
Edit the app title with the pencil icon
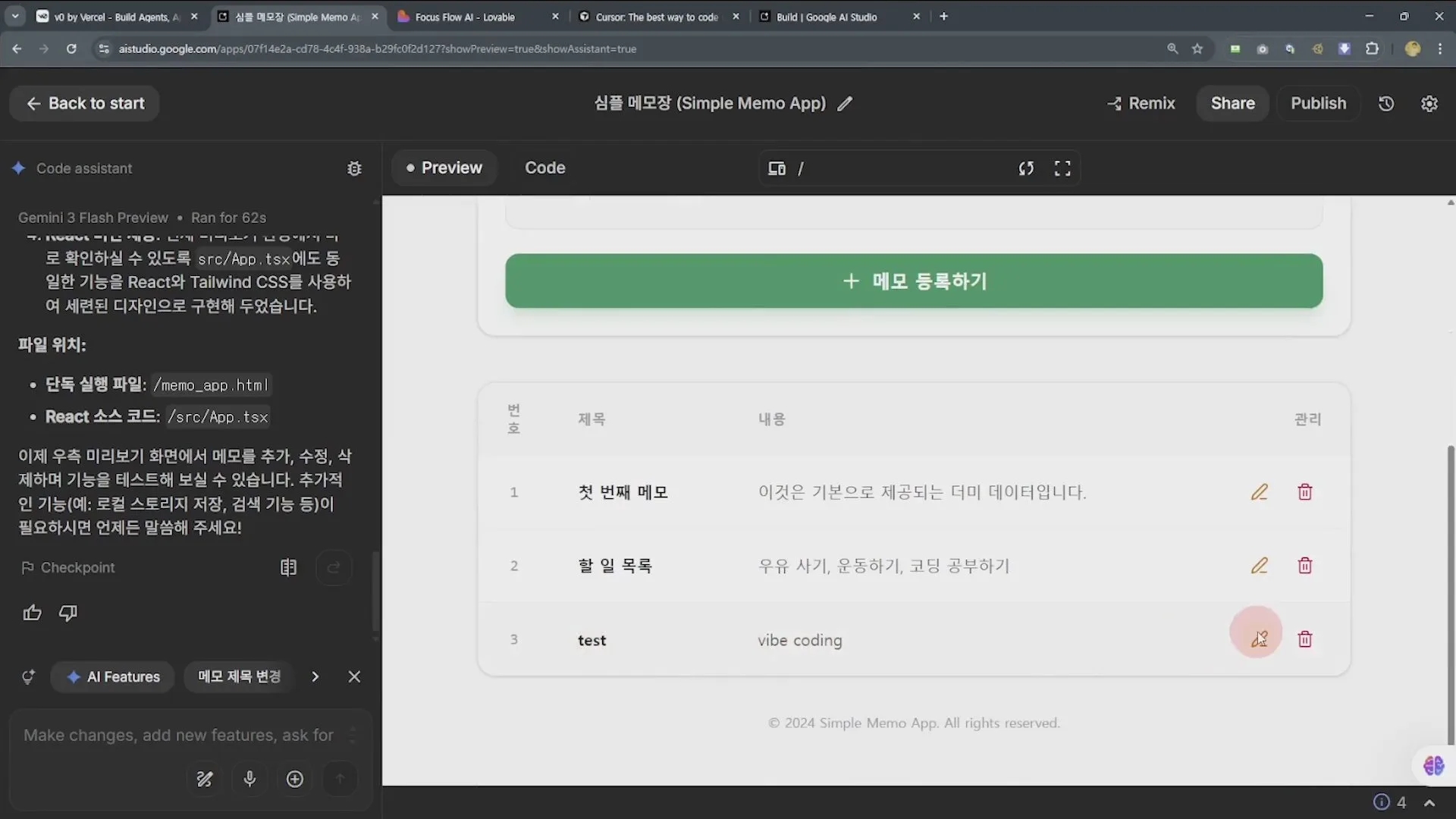click(845, 104)
